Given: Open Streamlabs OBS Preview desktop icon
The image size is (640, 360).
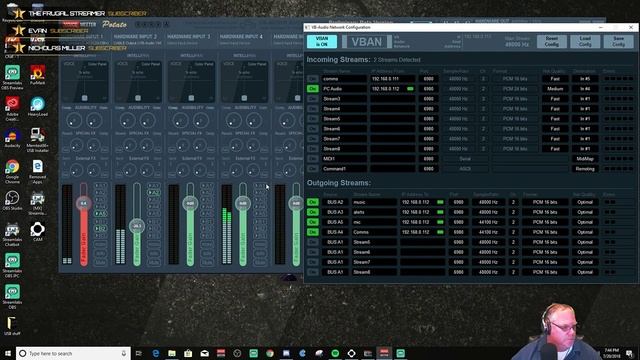Looking at the screenshot, I should click(x=12, y=78).
